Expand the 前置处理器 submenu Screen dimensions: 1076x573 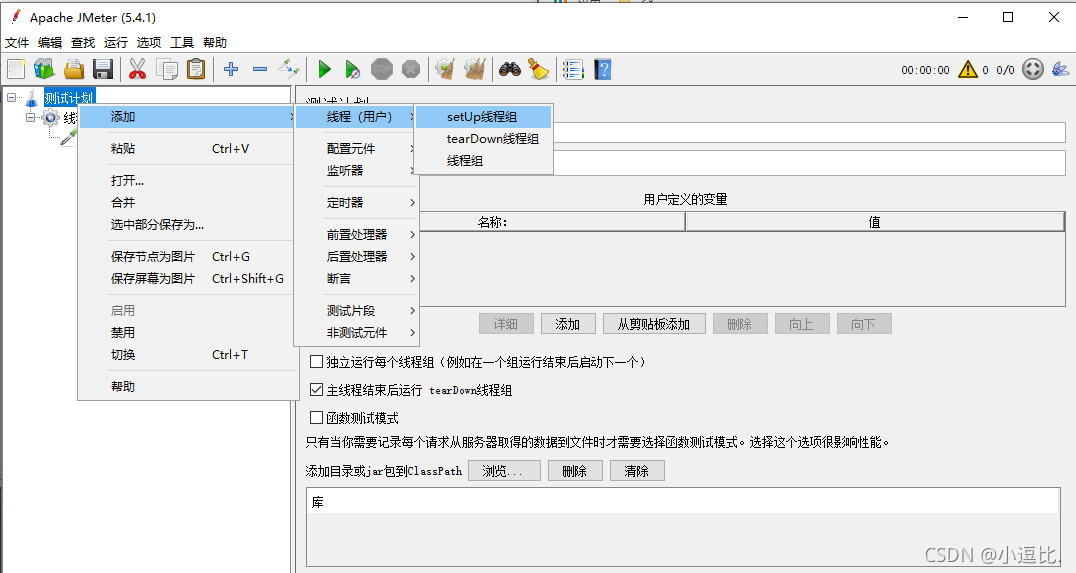356,235
